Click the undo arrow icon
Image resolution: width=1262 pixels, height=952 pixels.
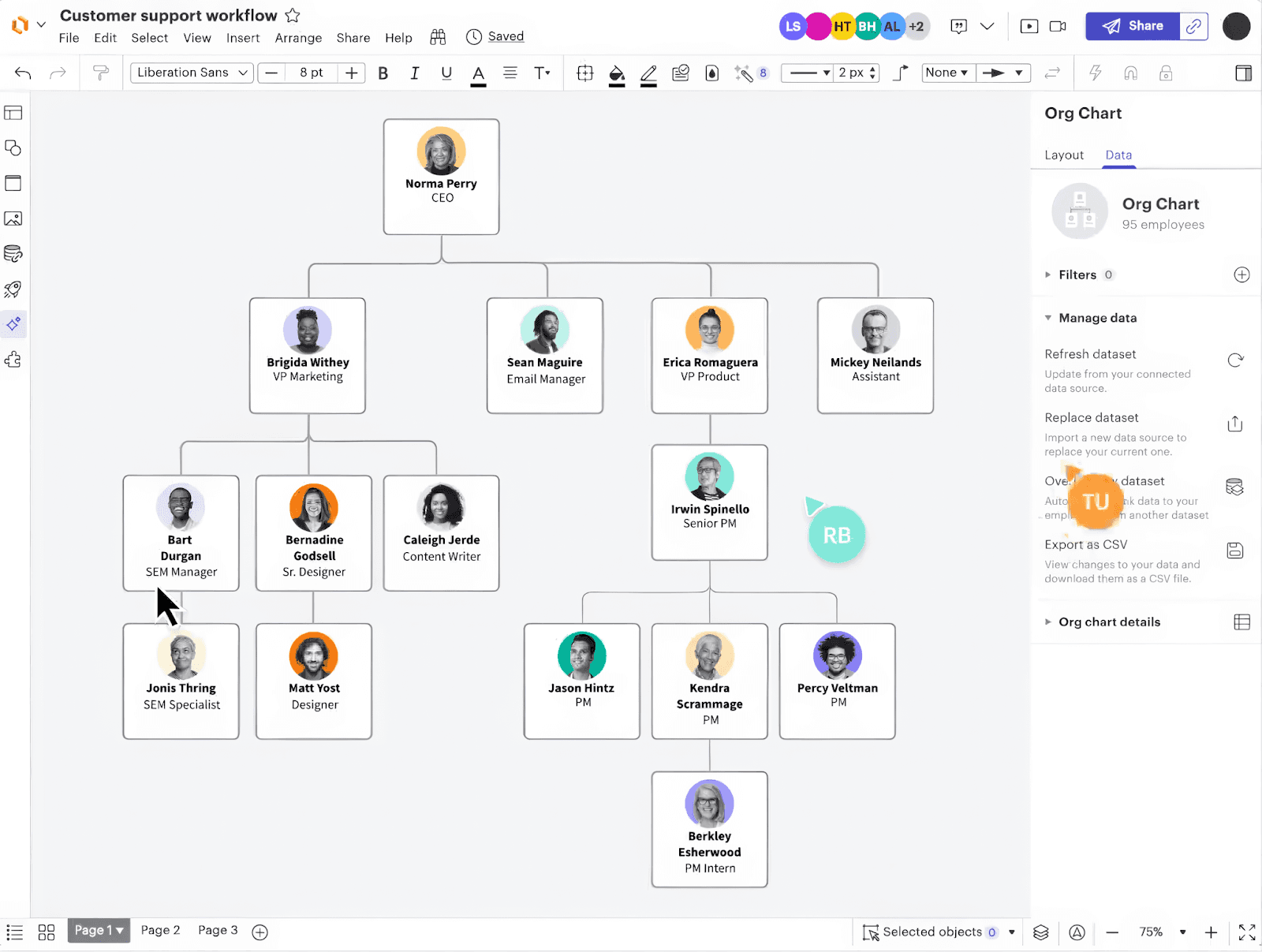click(23, 73)
